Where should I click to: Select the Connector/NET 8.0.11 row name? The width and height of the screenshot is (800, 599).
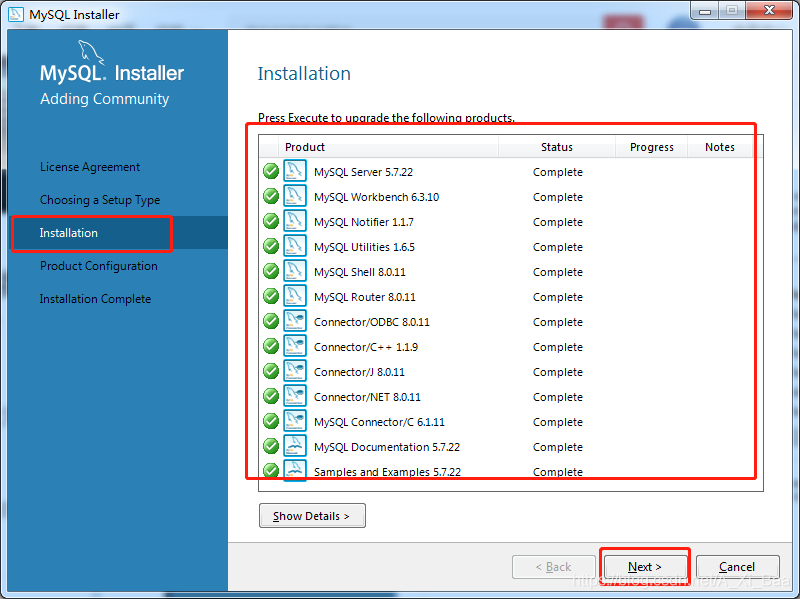(x=367, y=397)
